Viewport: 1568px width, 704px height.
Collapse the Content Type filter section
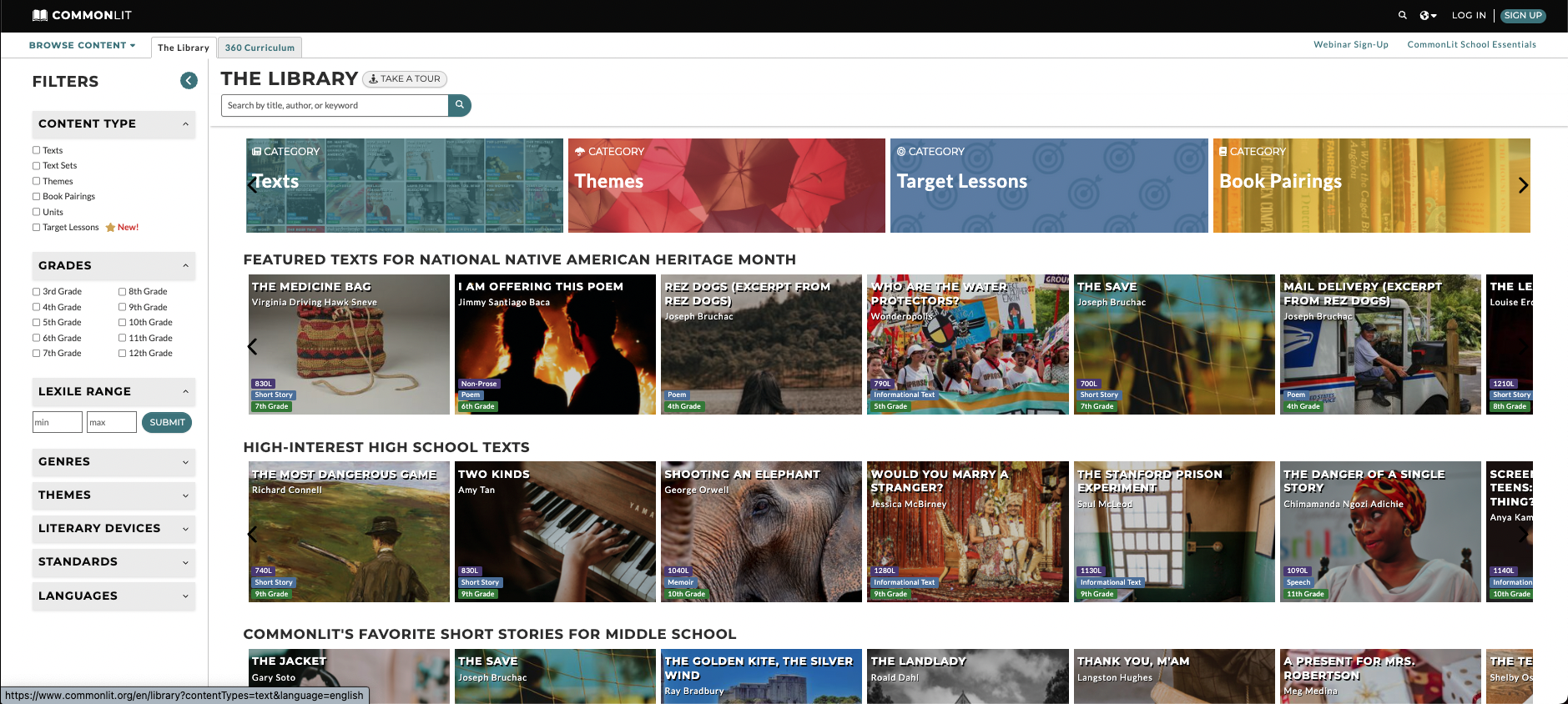(113, 124)
